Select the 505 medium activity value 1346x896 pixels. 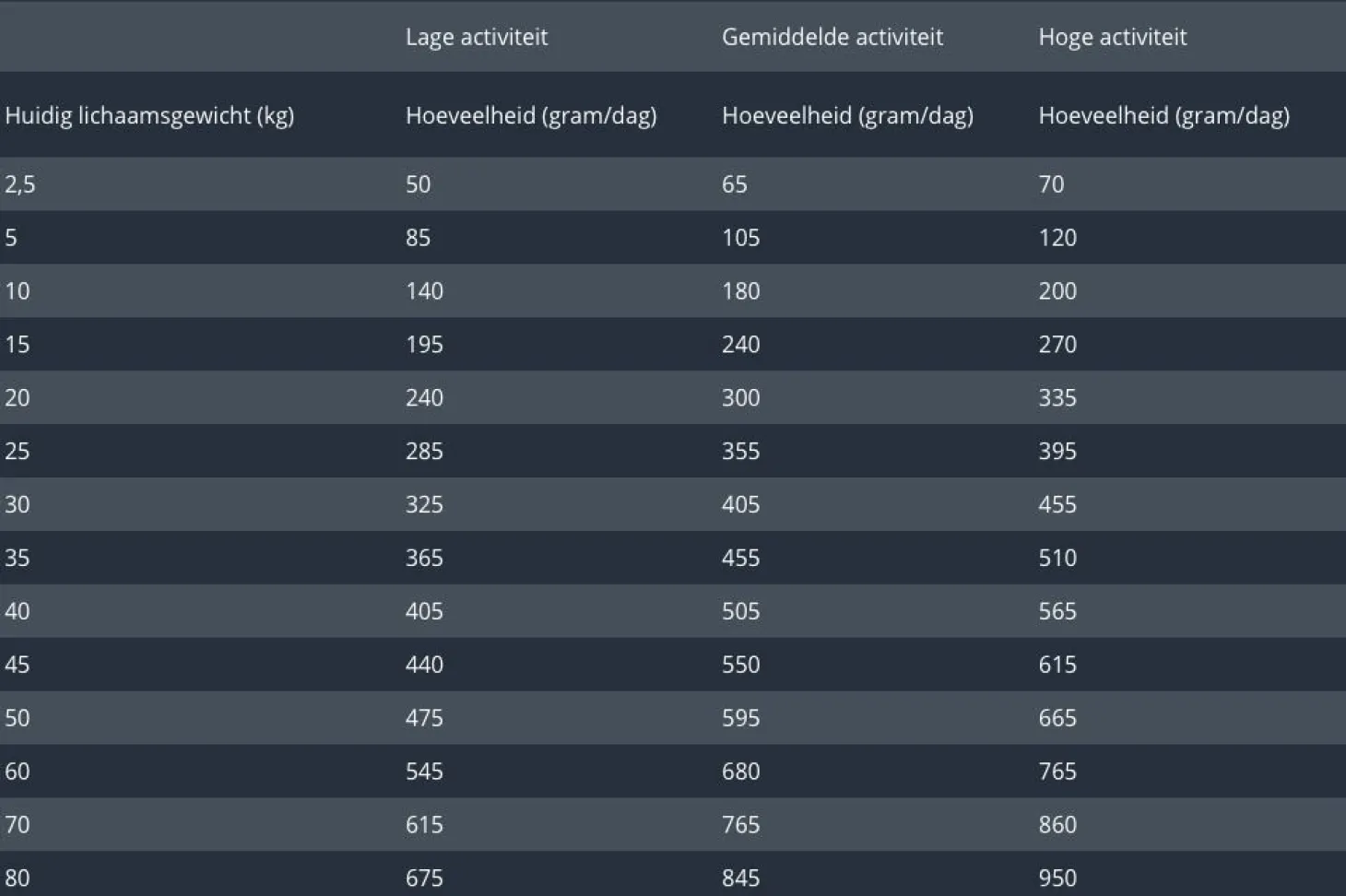(740, 611)
